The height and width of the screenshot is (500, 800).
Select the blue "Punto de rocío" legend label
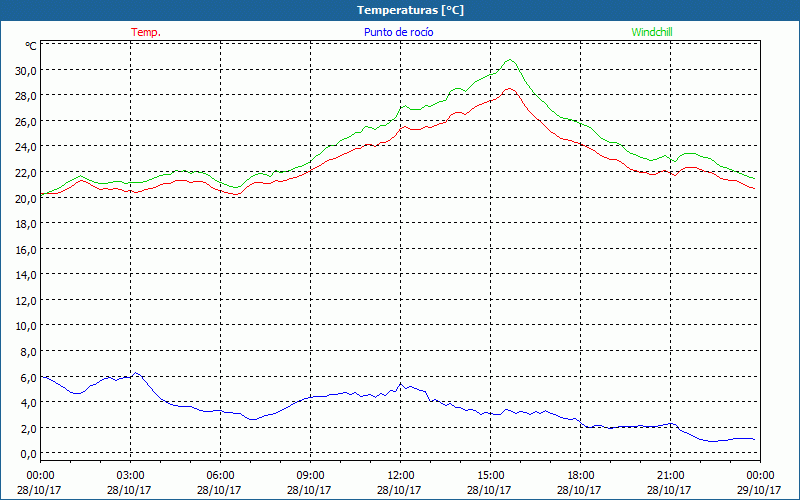[398, 32]
